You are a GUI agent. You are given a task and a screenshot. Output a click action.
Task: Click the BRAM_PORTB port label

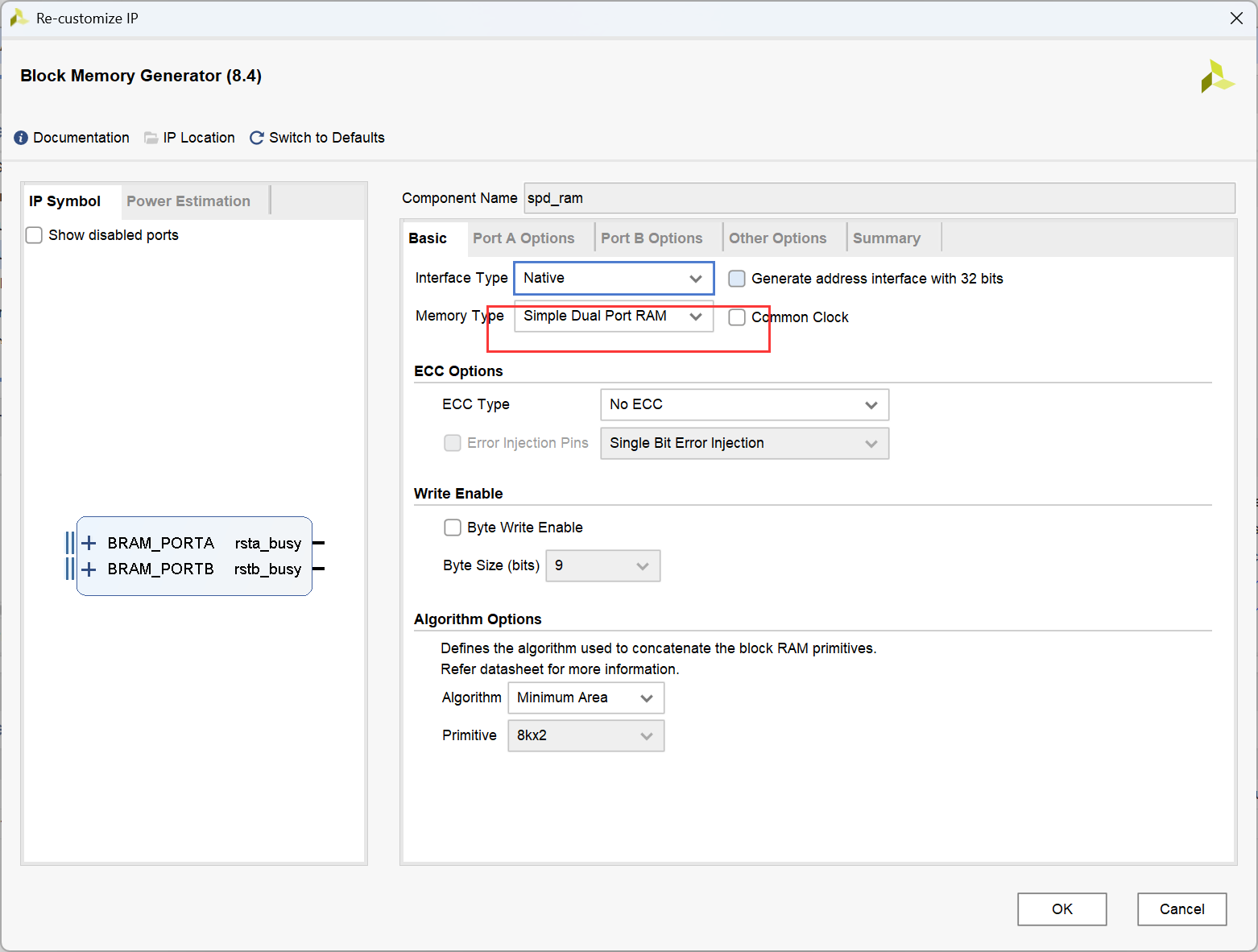161,569
